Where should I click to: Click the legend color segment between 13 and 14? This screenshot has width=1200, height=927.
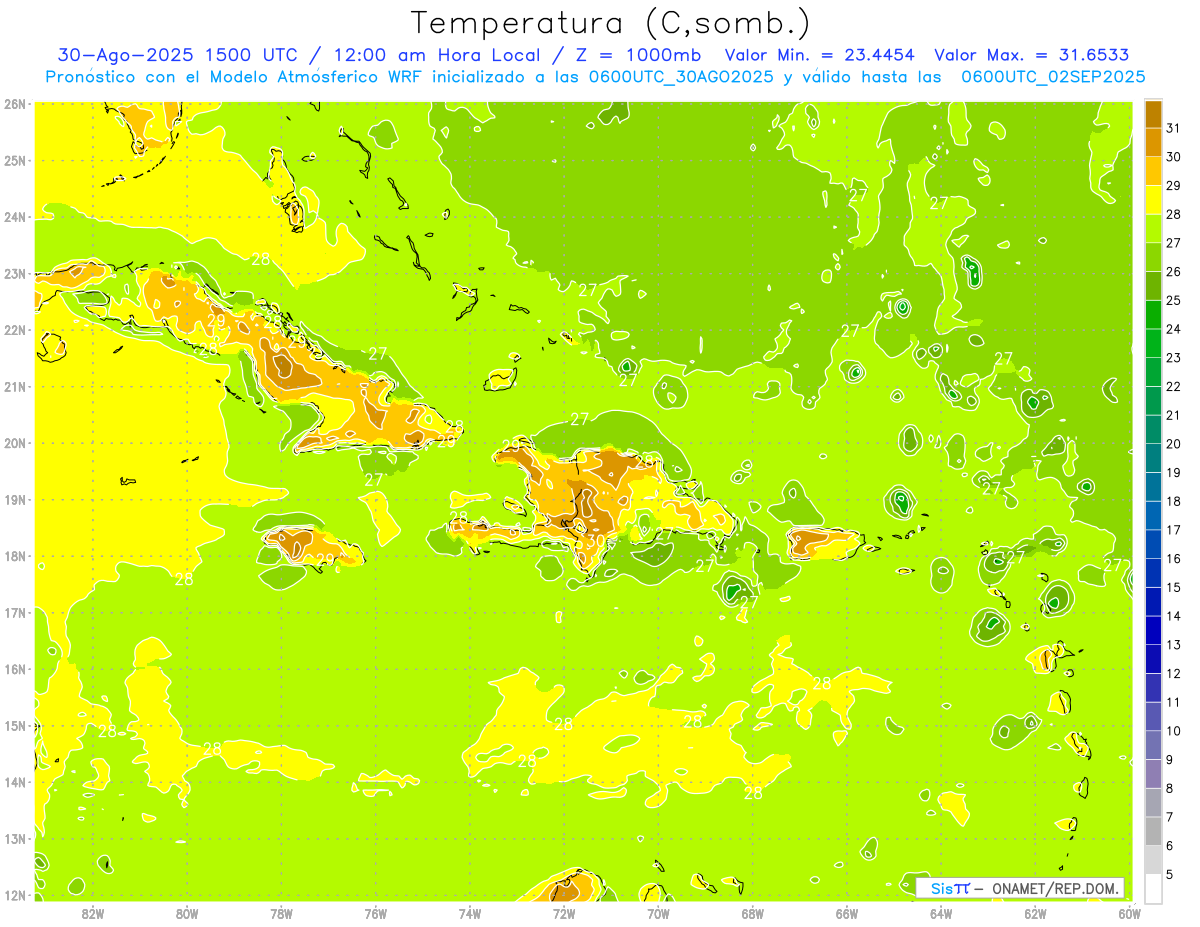point(1153,630)
